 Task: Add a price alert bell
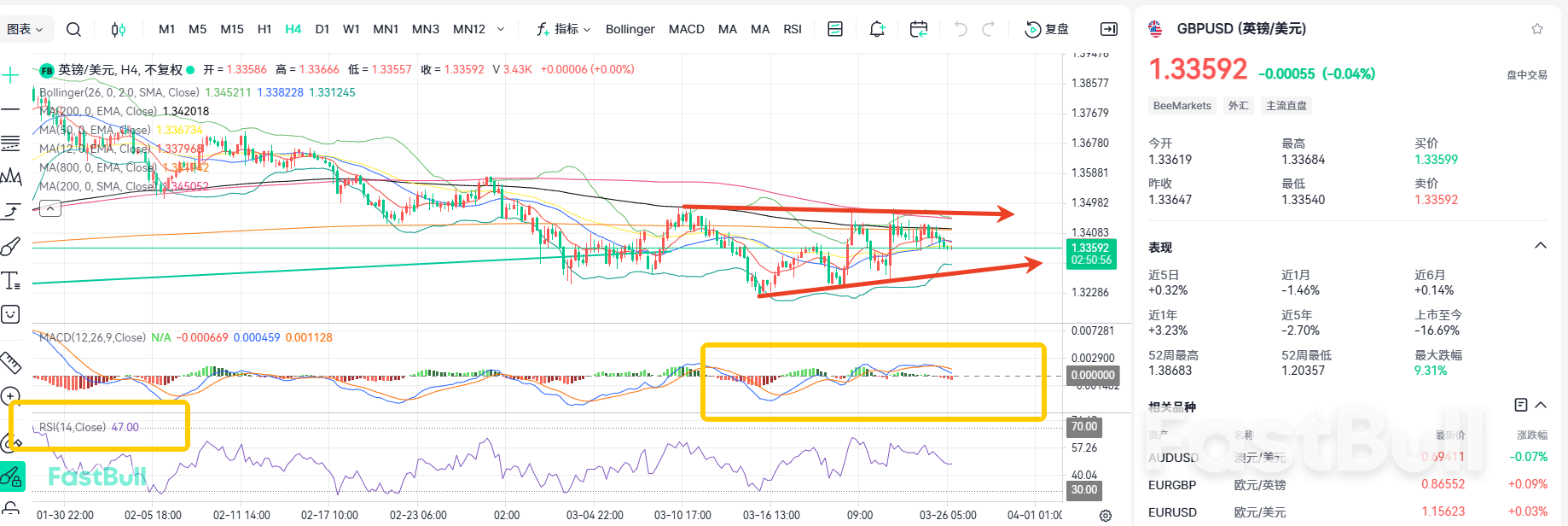coord(877,29)
